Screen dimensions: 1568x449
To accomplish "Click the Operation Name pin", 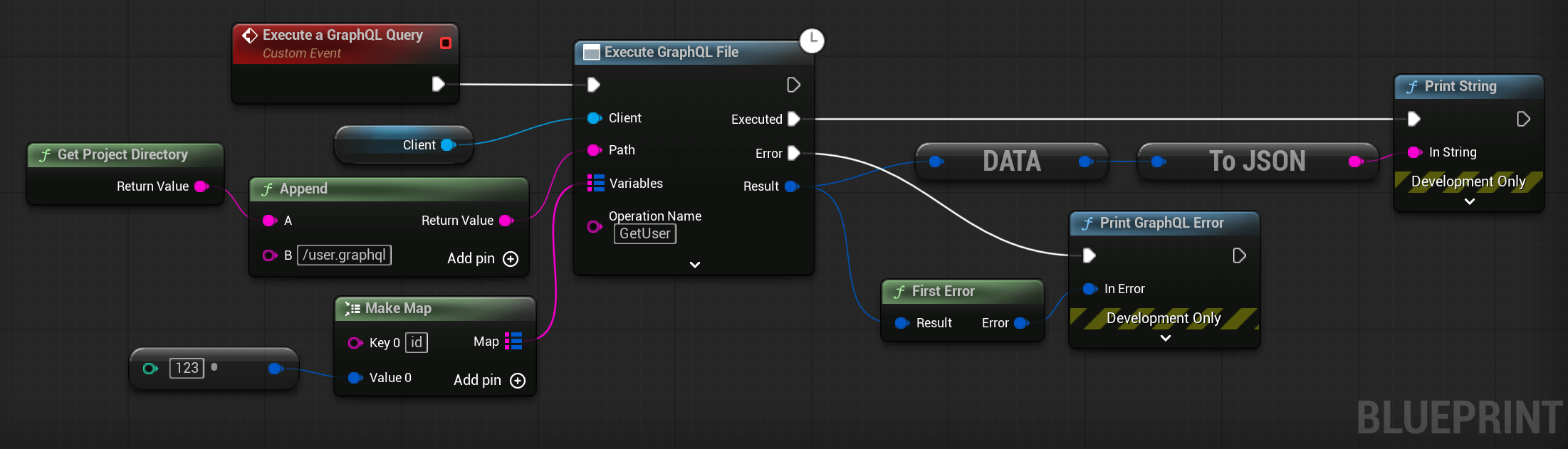I will 595,226.
